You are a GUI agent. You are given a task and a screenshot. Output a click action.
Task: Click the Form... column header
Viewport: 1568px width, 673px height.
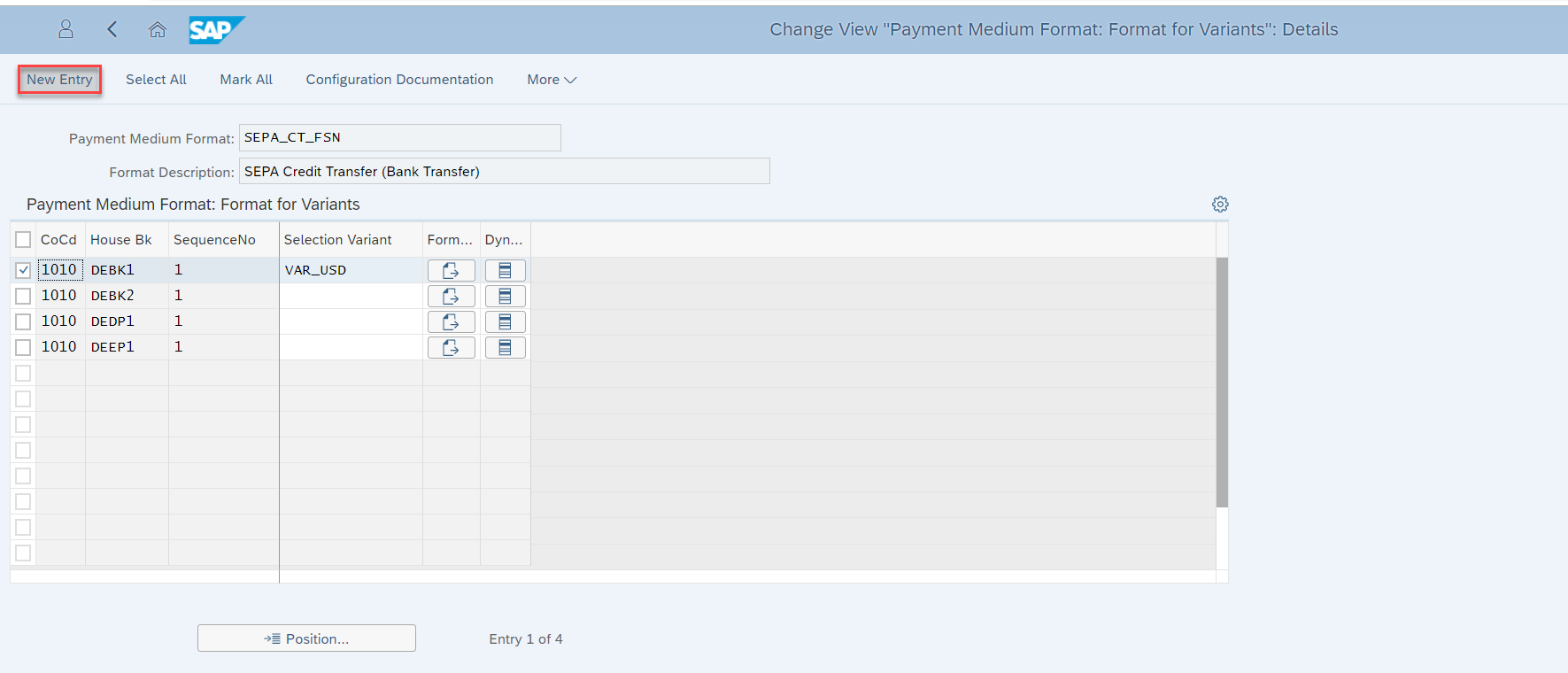[450, 240]
